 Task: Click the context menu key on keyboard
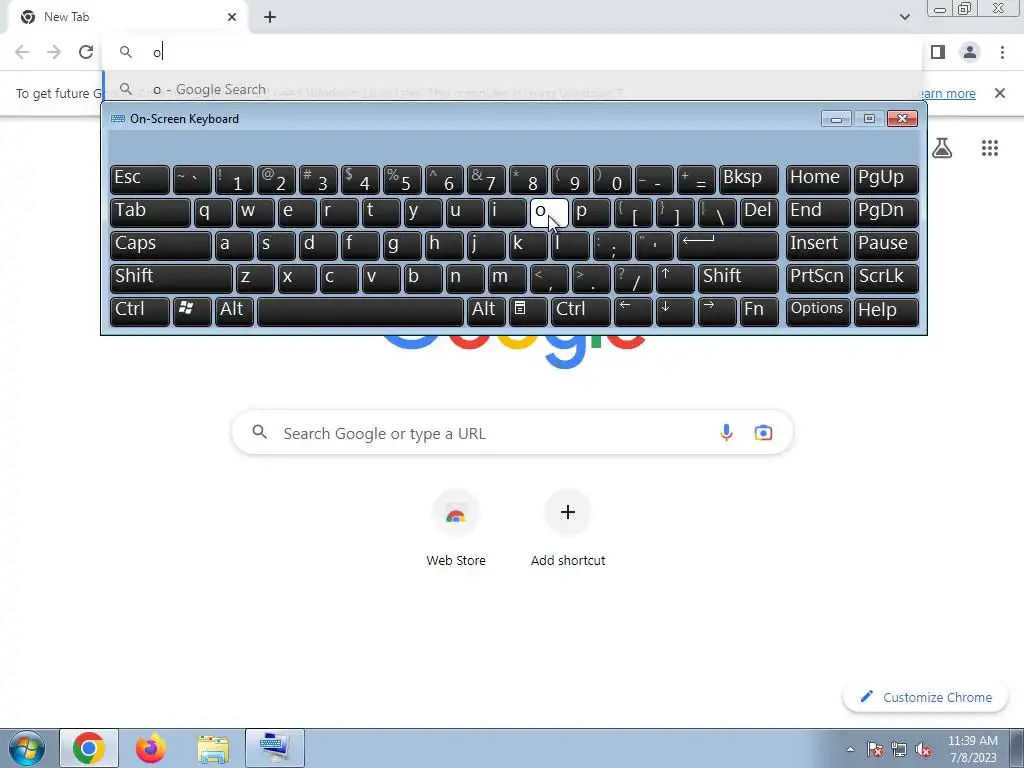click(x=528, y=311)
